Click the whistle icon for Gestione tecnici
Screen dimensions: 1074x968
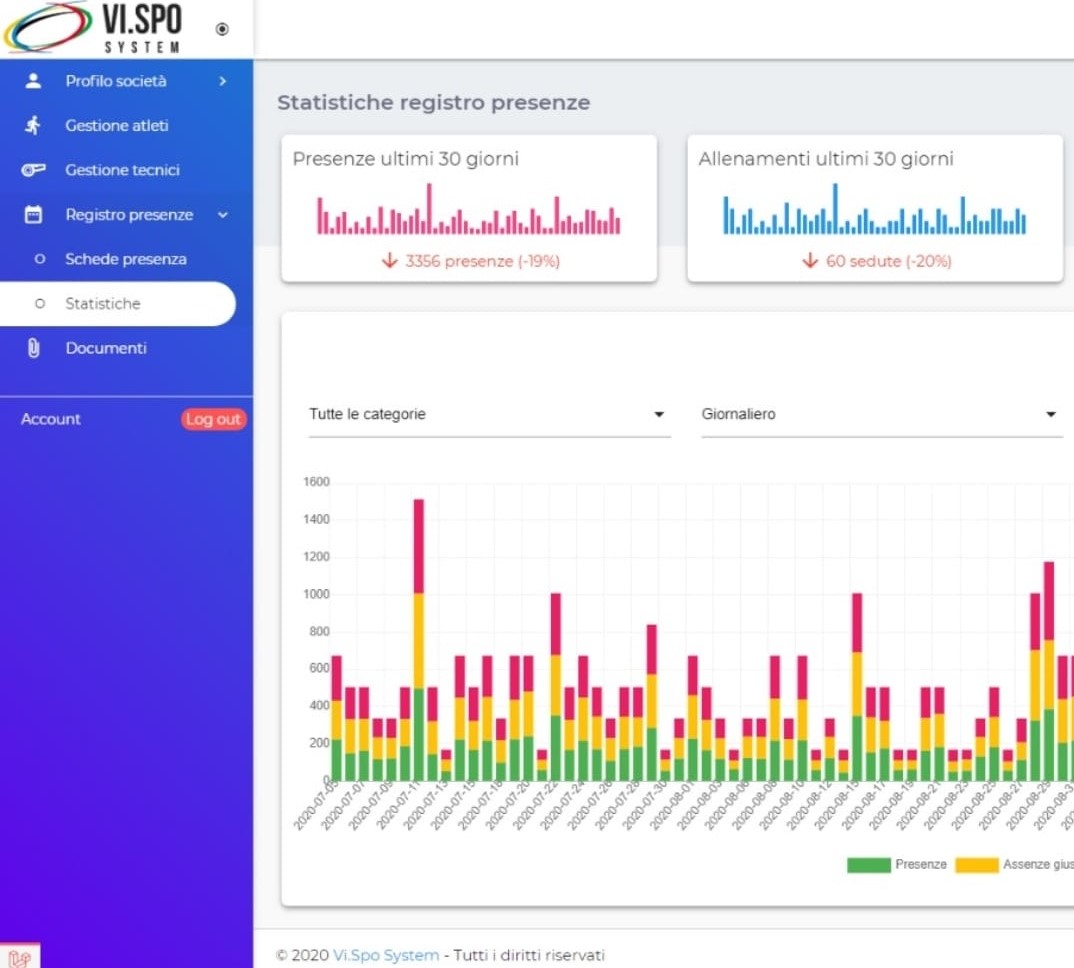(33, 170)
